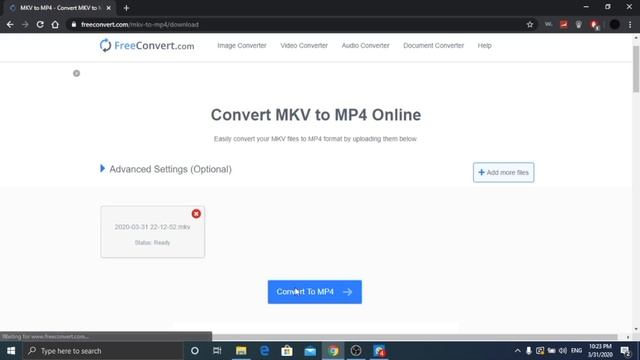Close the MKV to MP4 tab
Image resolution: width=640 pixels, height=360 pixels.
pyautogui.click(x=109, y=8)
